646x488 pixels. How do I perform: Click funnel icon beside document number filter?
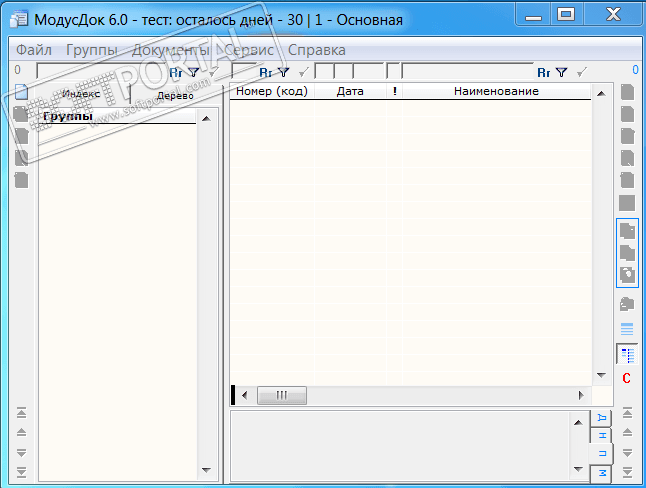[283, 73]
